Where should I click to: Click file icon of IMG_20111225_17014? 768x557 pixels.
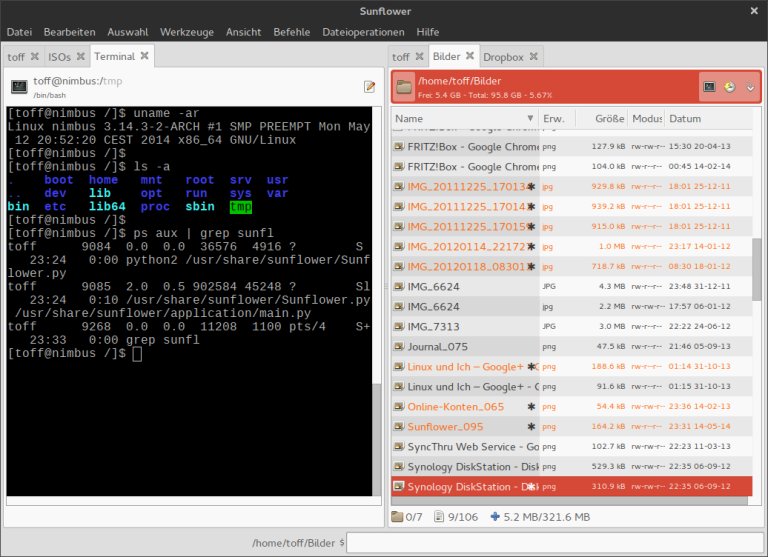pos(399,206)
